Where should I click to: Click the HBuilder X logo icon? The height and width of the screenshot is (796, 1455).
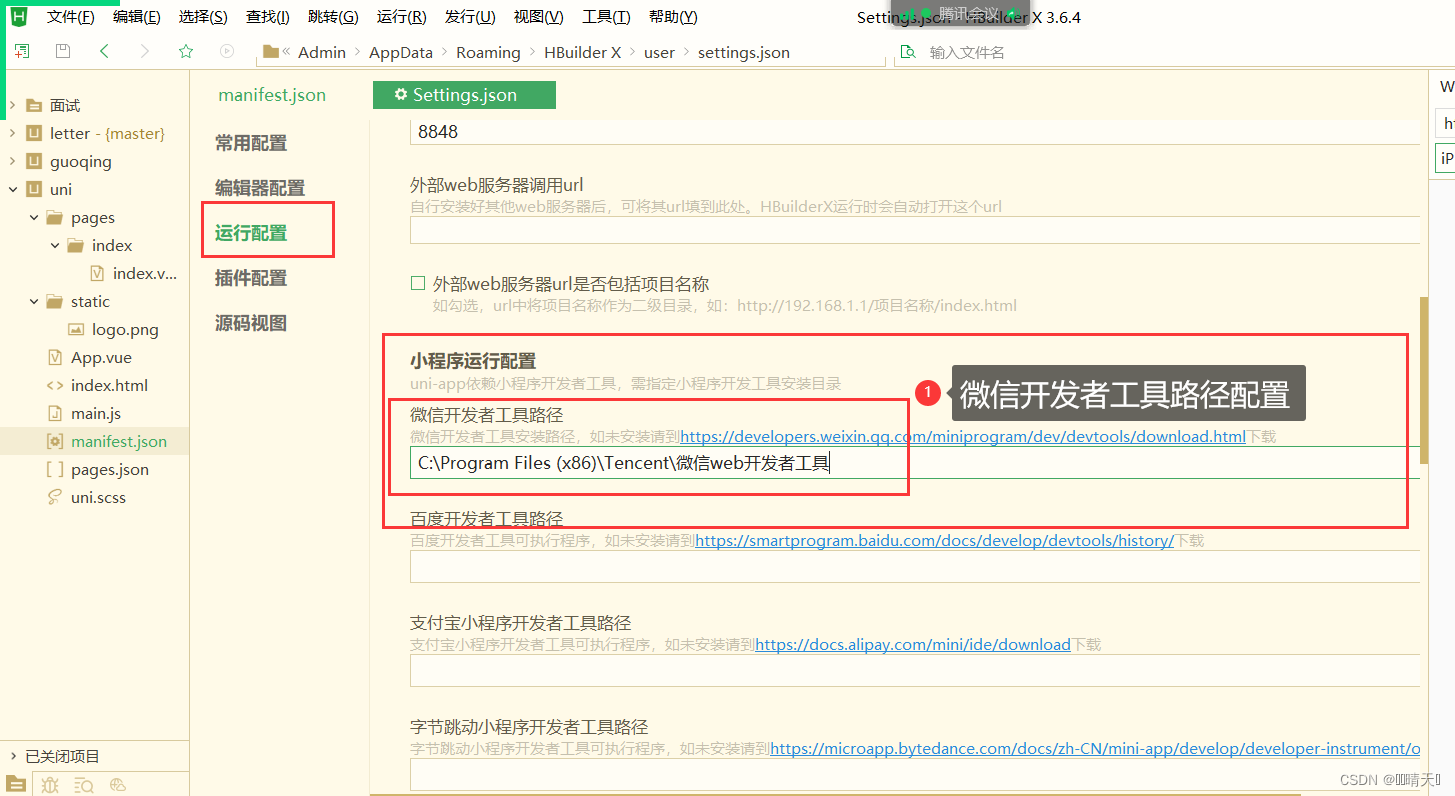pyautogui.click(x=18, y=17)
